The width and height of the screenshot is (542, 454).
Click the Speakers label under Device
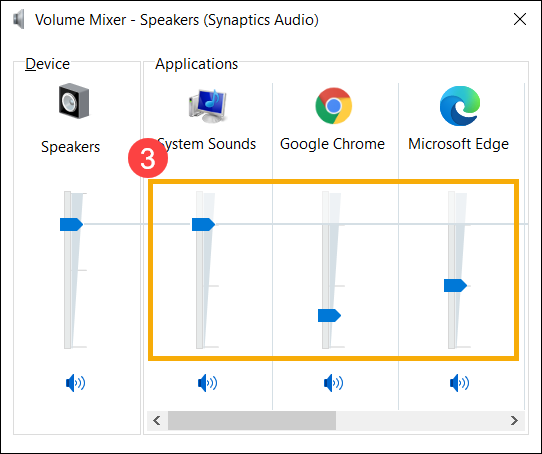coord(71,147)
